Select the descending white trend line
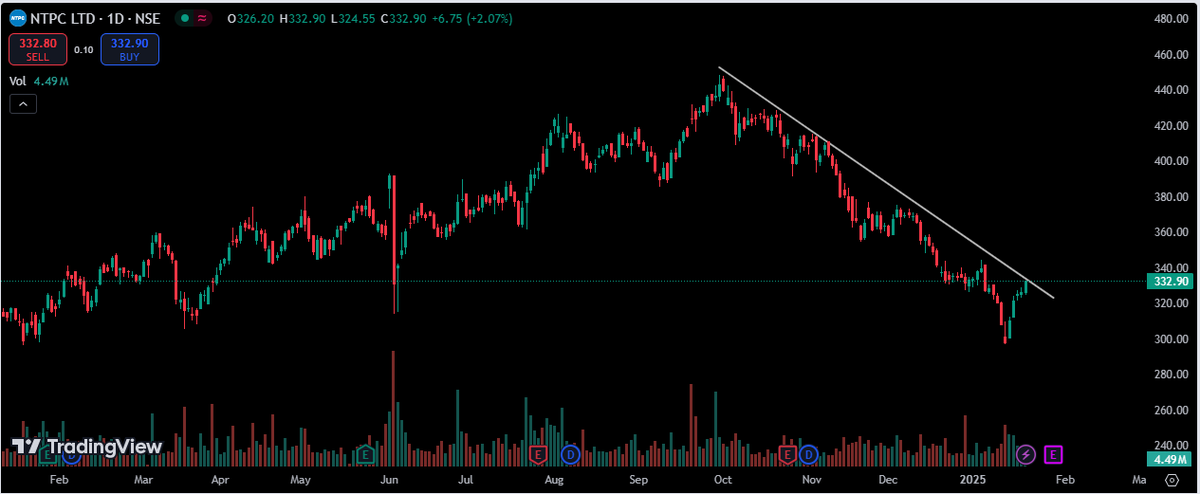Screen dimensions: 1200x494 [x=886, y=182]
